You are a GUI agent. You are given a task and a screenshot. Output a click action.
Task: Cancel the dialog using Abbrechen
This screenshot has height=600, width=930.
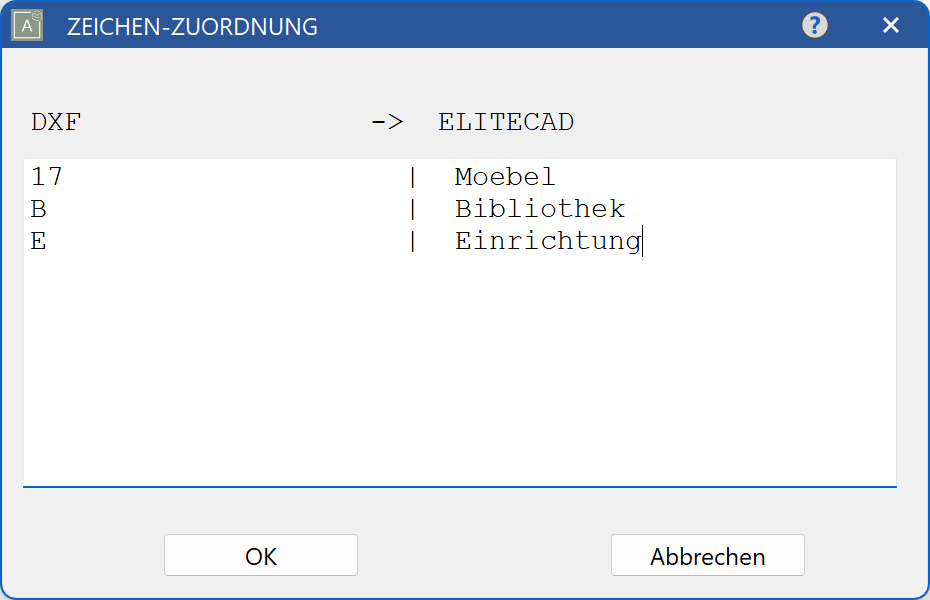707,555
